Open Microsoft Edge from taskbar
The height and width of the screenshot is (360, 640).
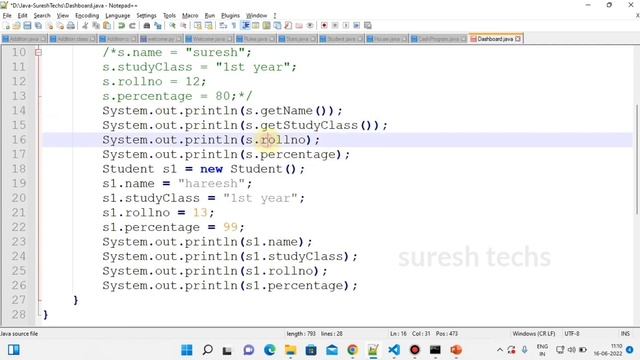[x=270, y=350]
